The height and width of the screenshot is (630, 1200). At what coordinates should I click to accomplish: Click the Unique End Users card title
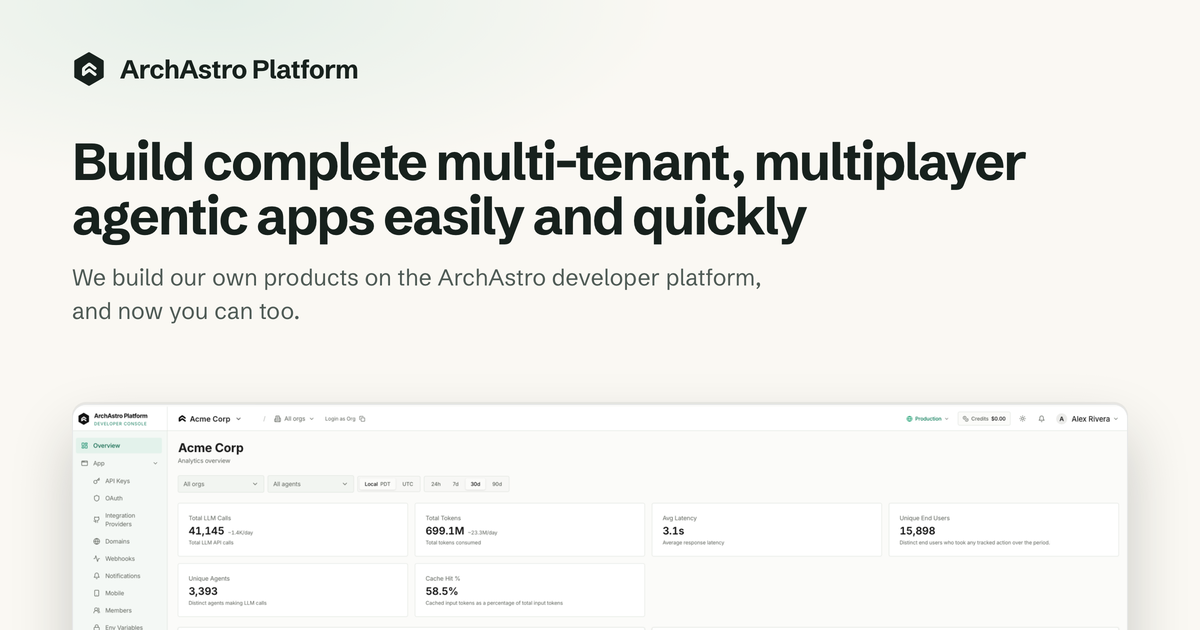[925, 518]
